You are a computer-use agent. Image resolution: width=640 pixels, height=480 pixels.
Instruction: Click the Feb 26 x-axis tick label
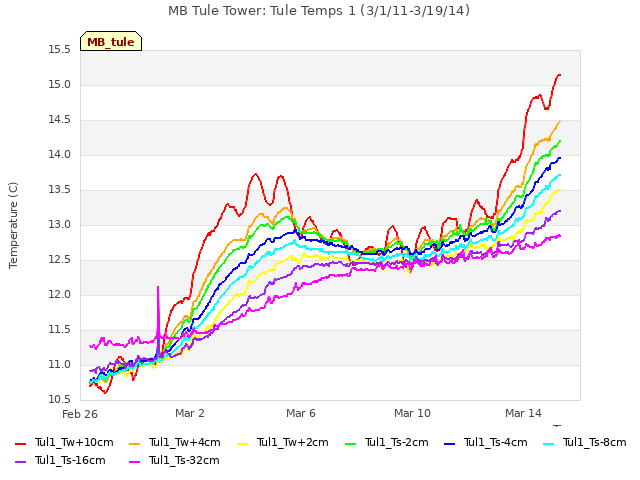(80, 414)
